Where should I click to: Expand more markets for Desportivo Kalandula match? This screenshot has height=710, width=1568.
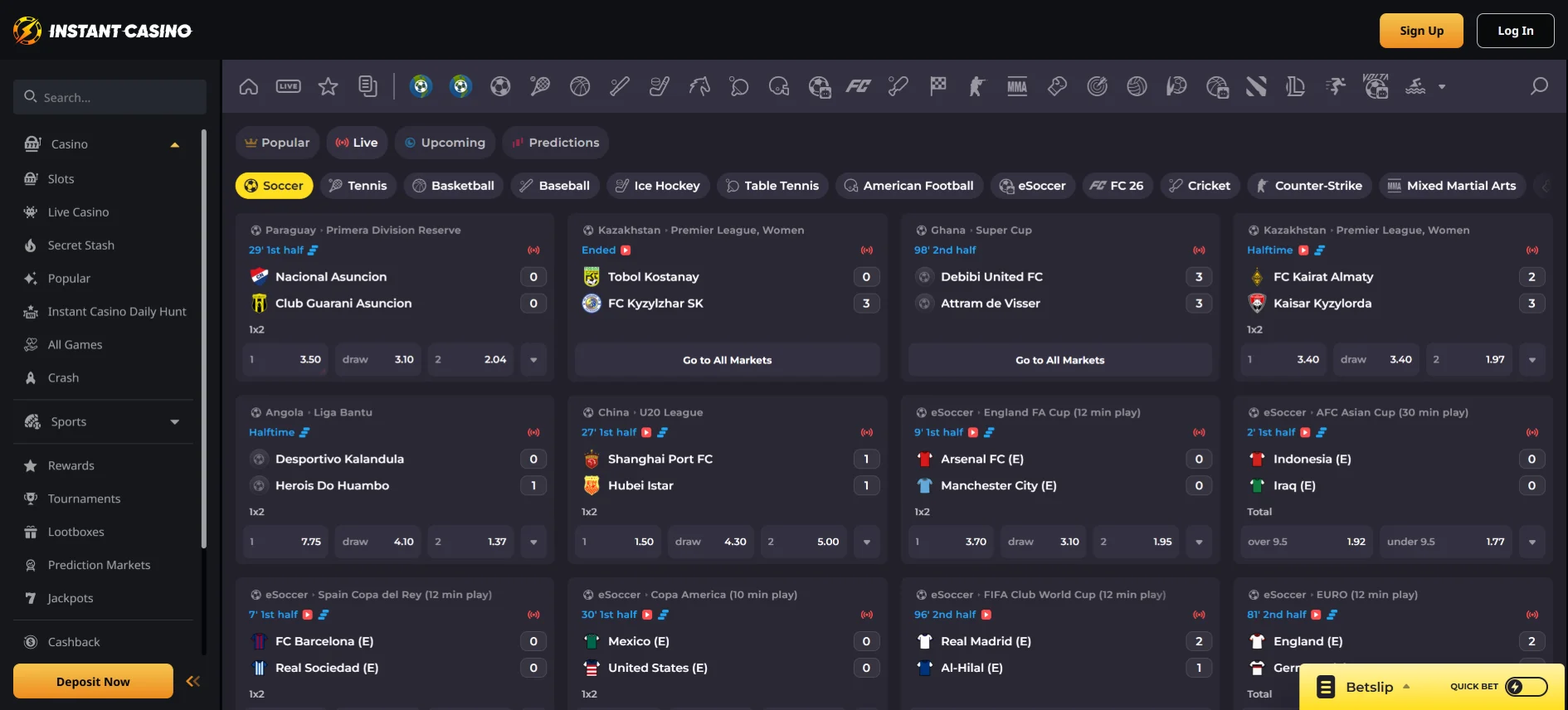pyautogui.click(x=533, y=542)
